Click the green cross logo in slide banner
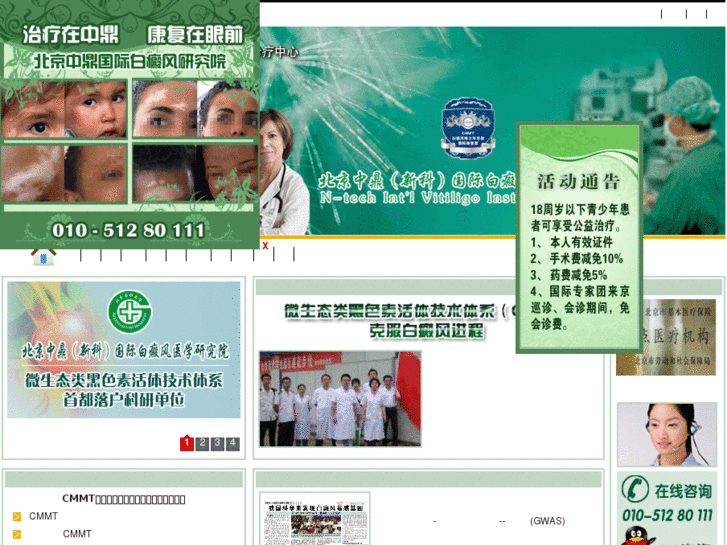The image size is (727, 545). (x=129, y=311)
